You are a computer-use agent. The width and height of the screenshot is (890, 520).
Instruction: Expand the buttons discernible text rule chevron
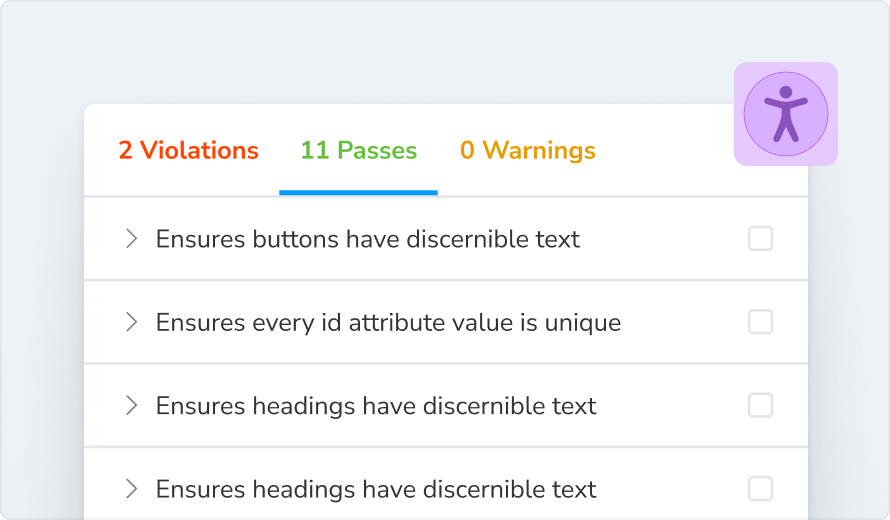130,239
